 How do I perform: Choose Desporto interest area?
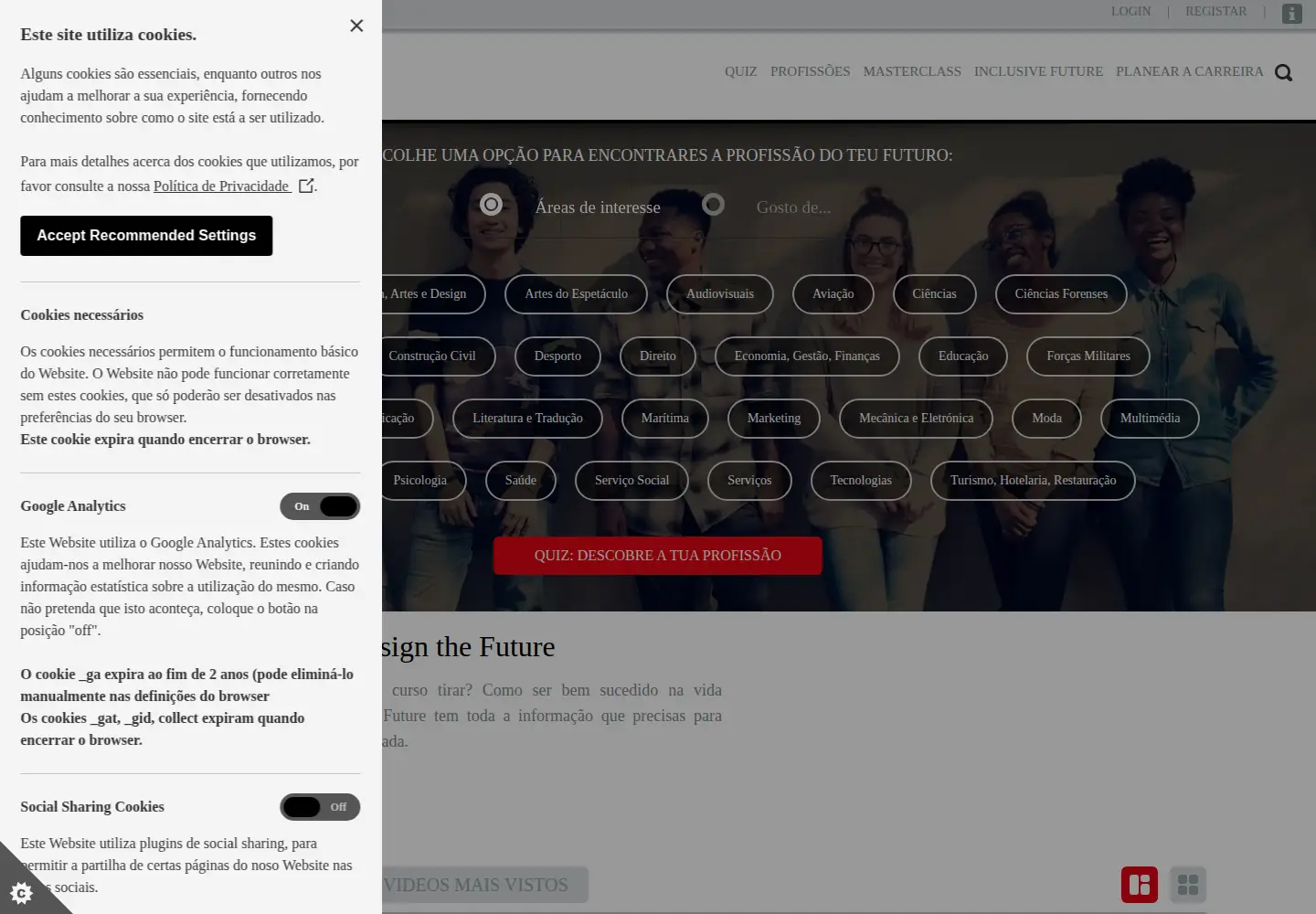pyautogui.click(x=557, y=356)
